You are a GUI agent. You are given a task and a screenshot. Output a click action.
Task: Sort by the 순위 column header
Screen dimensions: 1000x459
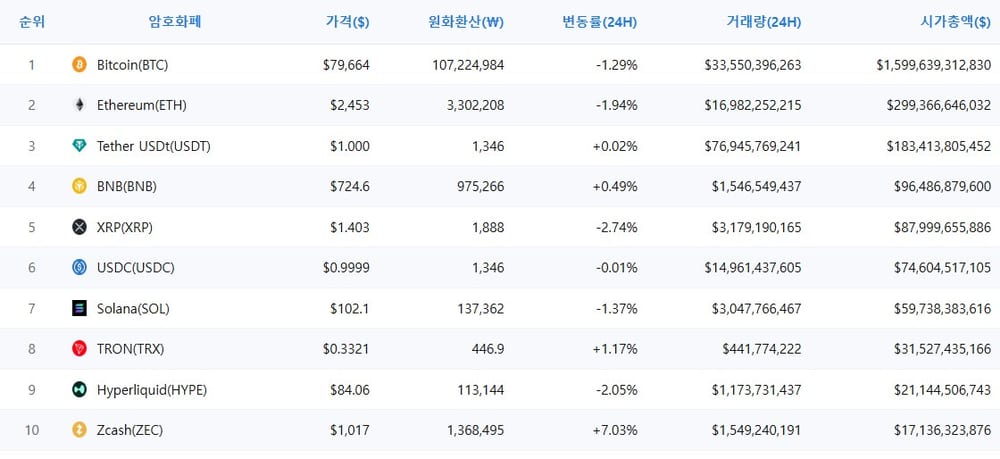point(32,22)
